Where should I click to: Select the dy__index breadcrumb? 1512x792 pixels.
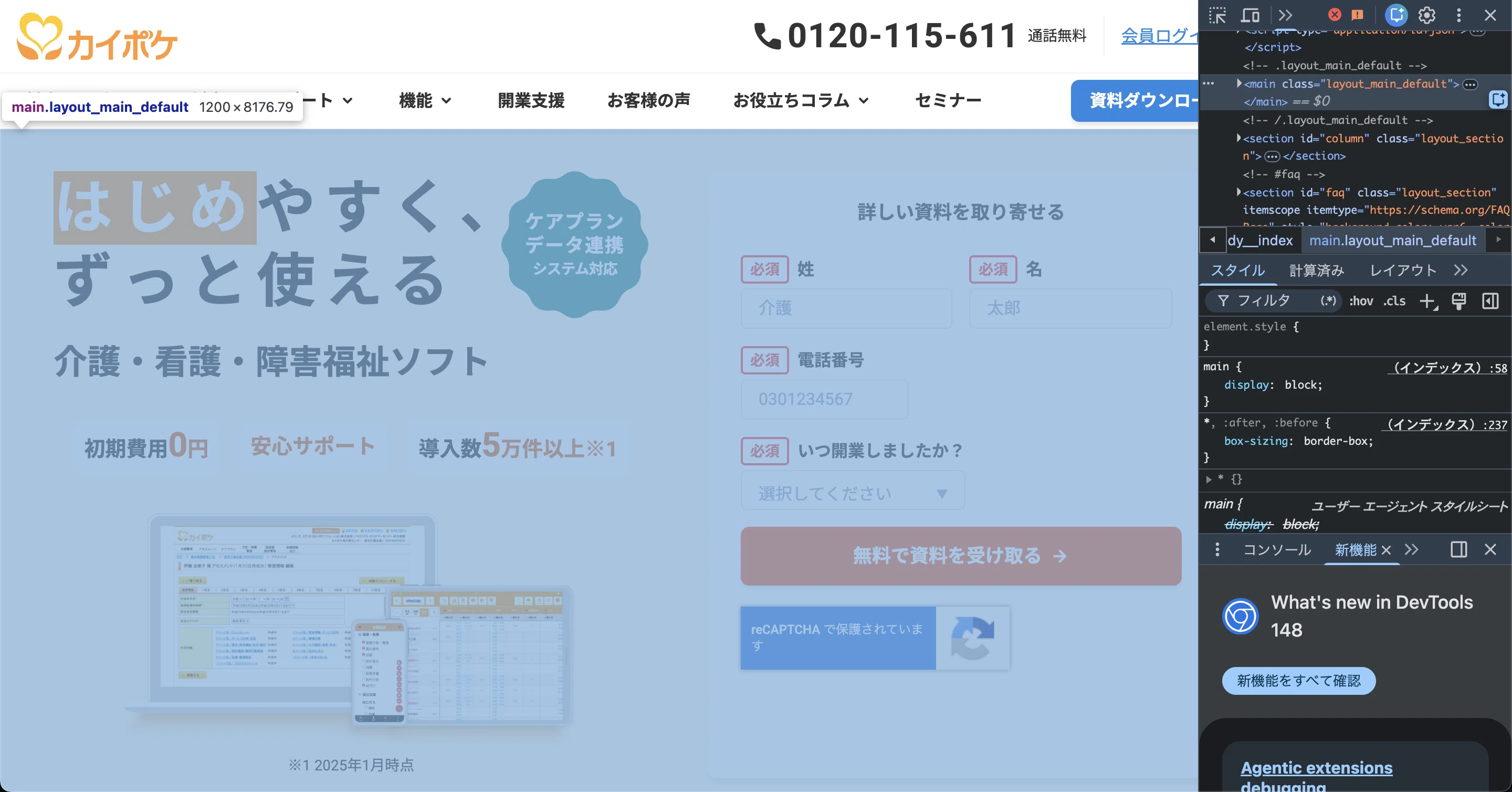(x=1259, y=240)
